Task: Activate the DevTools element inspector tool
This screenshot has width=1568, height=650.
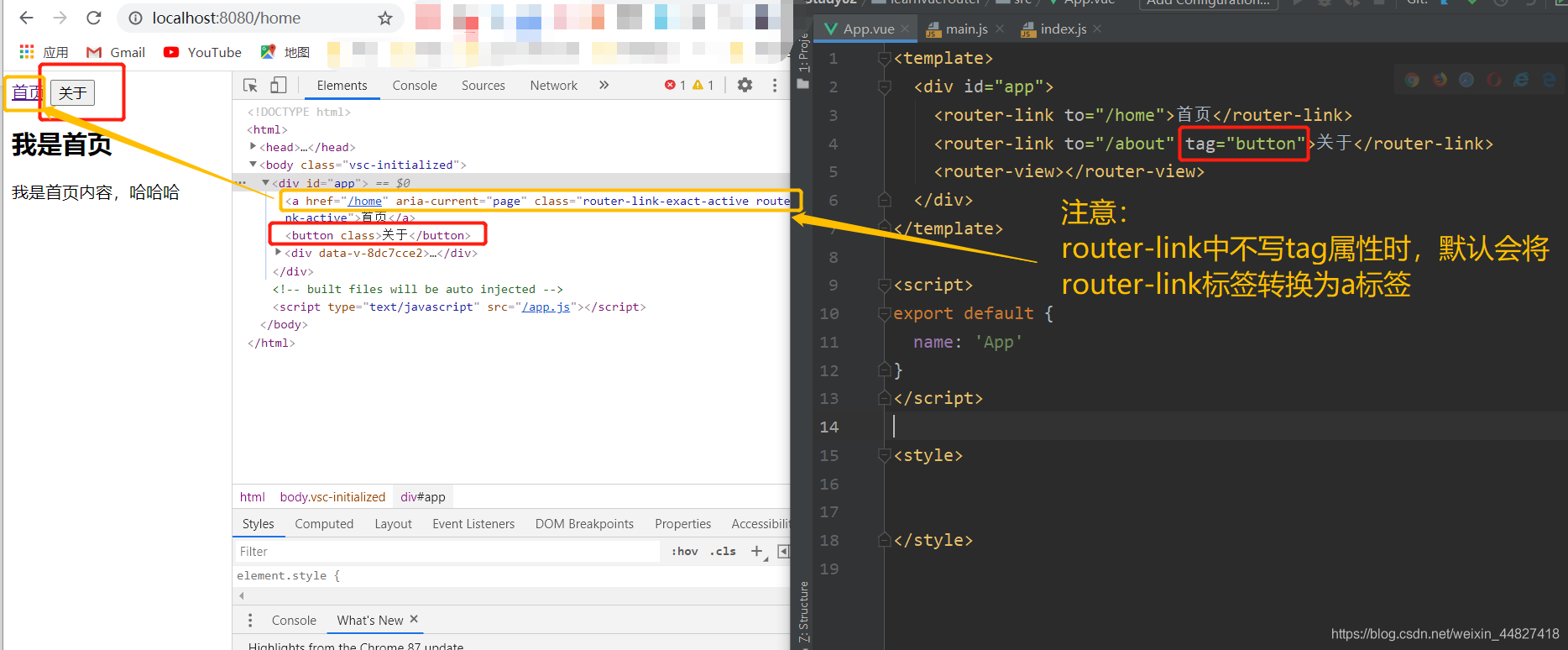Action: (250, 86)
